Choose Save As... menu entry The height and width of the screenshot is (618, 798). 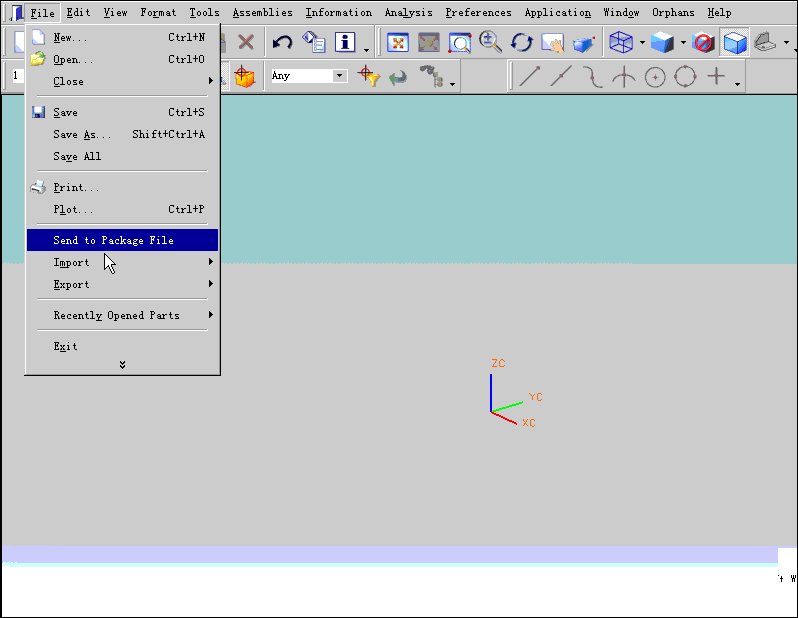[122, 134]
